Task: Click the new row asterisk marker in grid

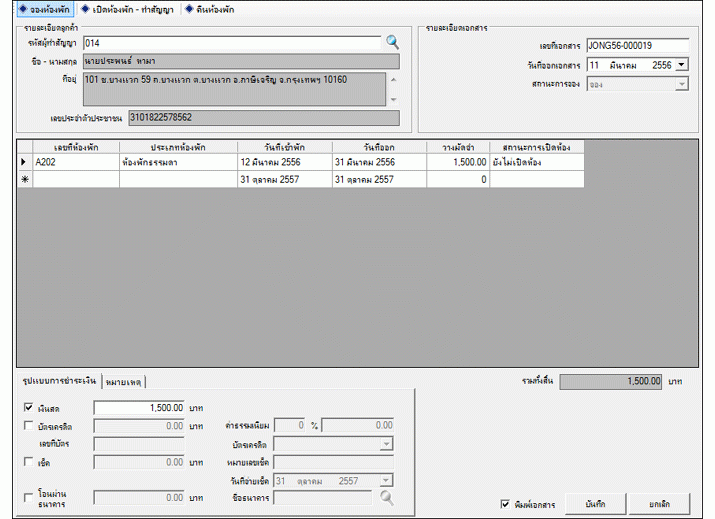Action: [x=24, y=180]
